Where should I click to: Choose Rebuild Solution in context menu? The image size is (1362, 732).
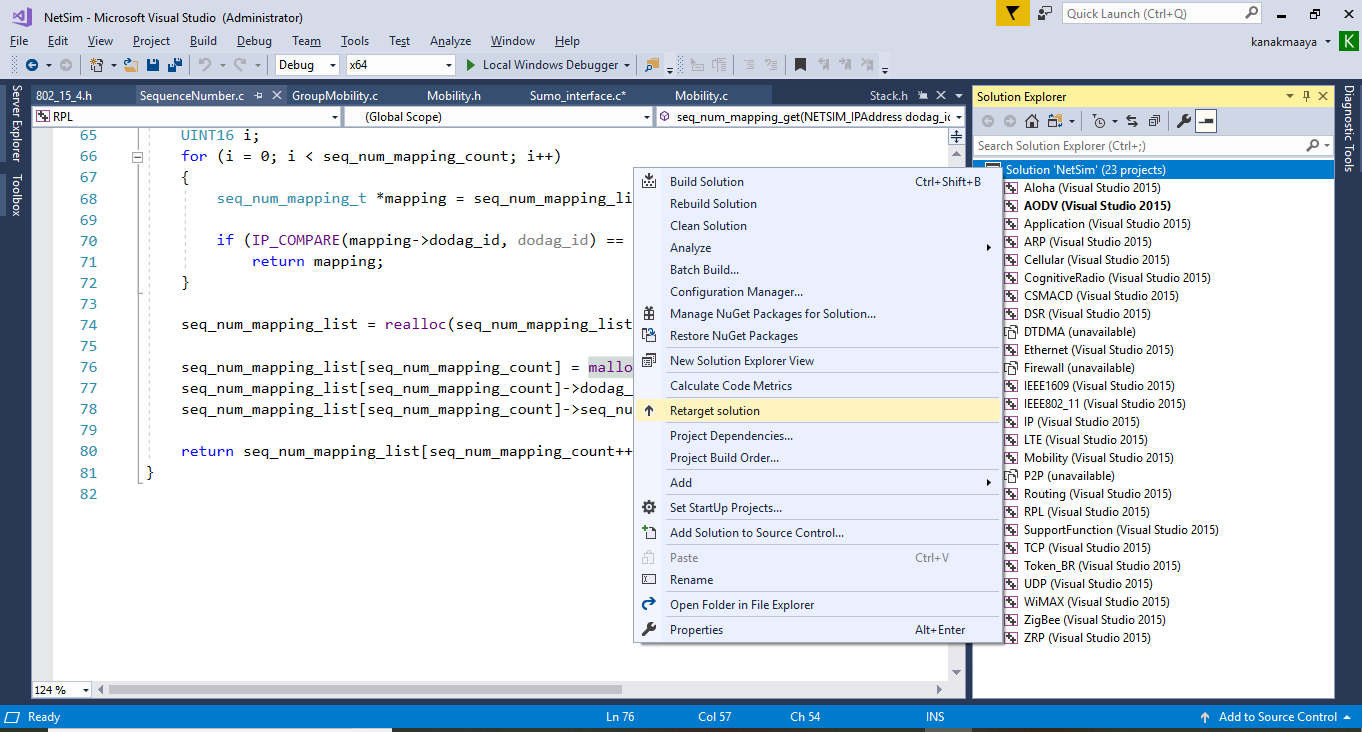(x=817, y=204)
